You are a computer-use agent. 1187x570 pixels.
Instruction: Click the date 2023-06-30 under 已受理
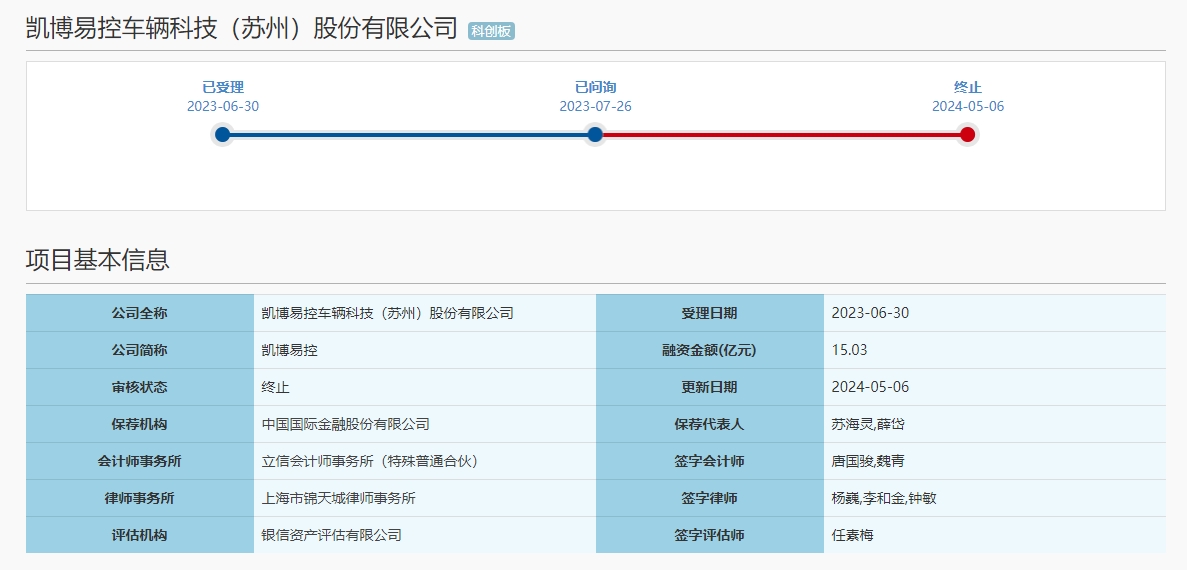tap(223, 107)
